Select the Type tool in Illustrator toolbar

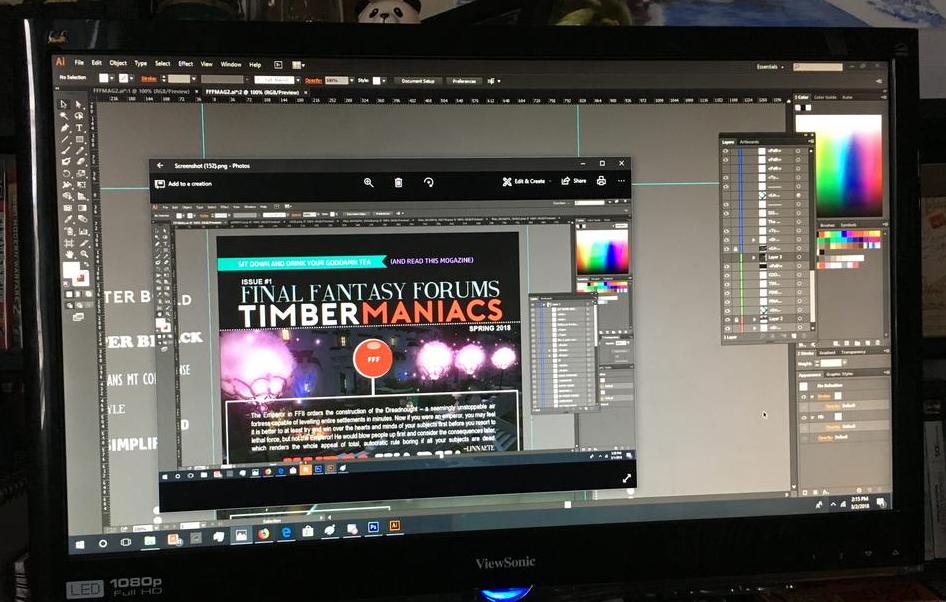pos(79,128)
